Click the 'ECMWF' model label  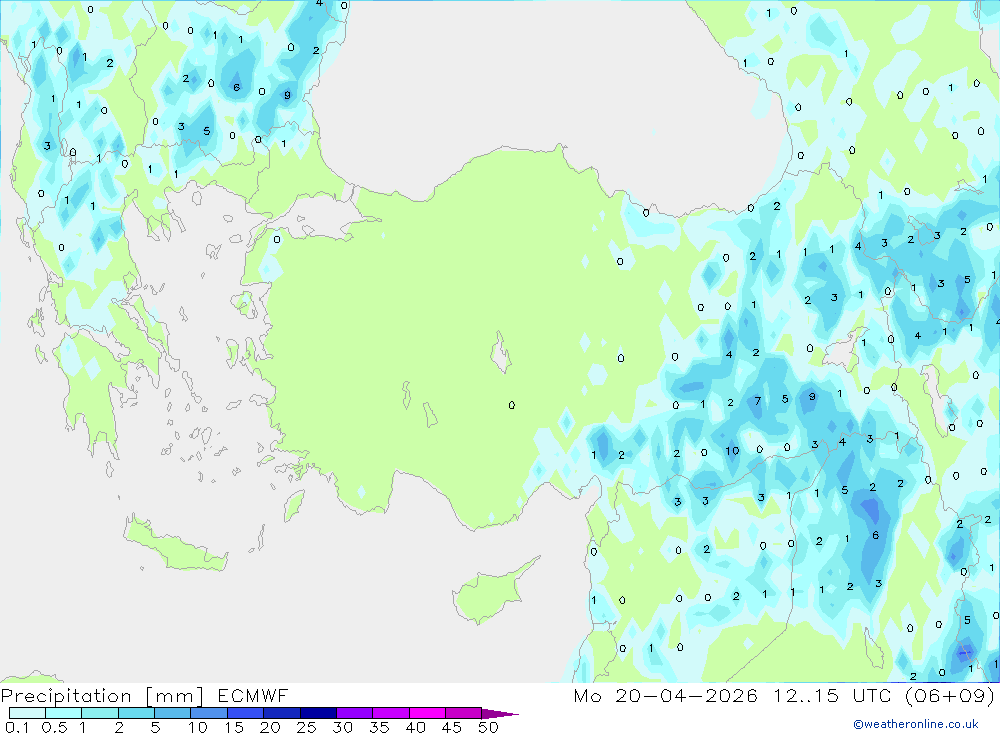(x=253, y=695)
